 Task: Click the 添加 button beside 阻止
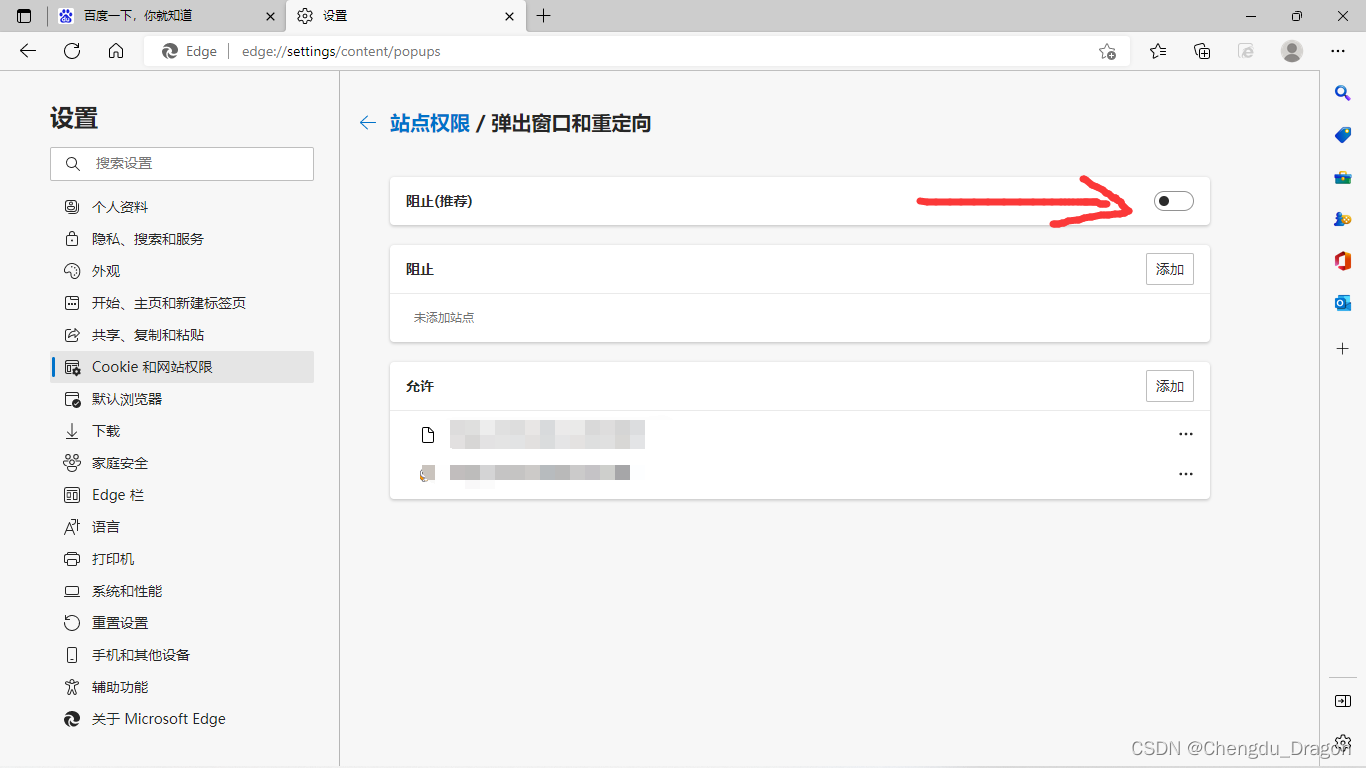1169,268
